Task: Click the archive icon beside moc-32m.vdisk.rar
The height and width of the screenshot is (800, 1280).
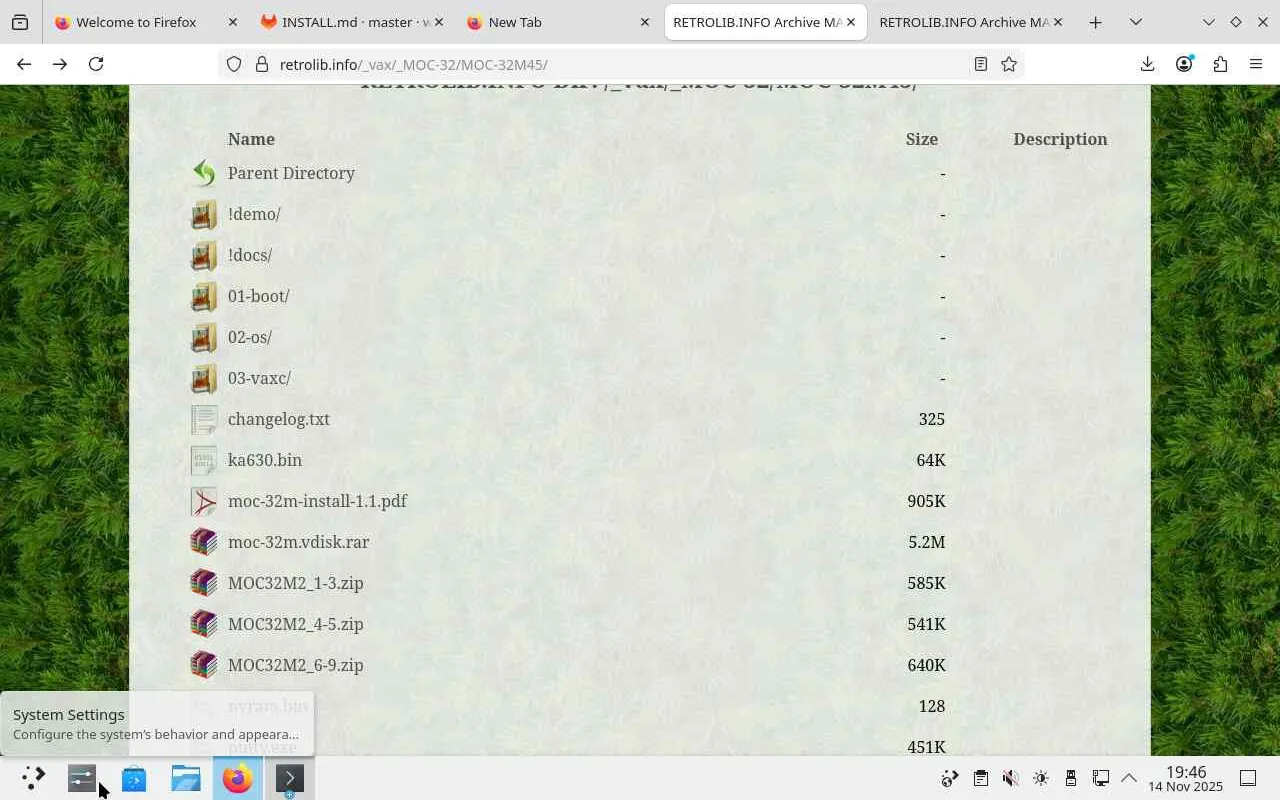Action: 204,542
